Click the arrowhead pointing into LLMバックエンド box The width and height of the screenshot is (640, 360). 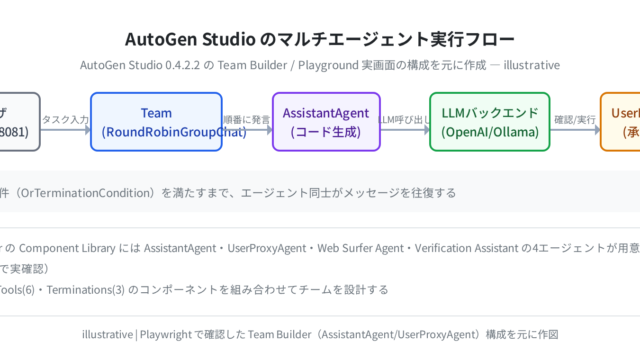[x=427, y=130]
